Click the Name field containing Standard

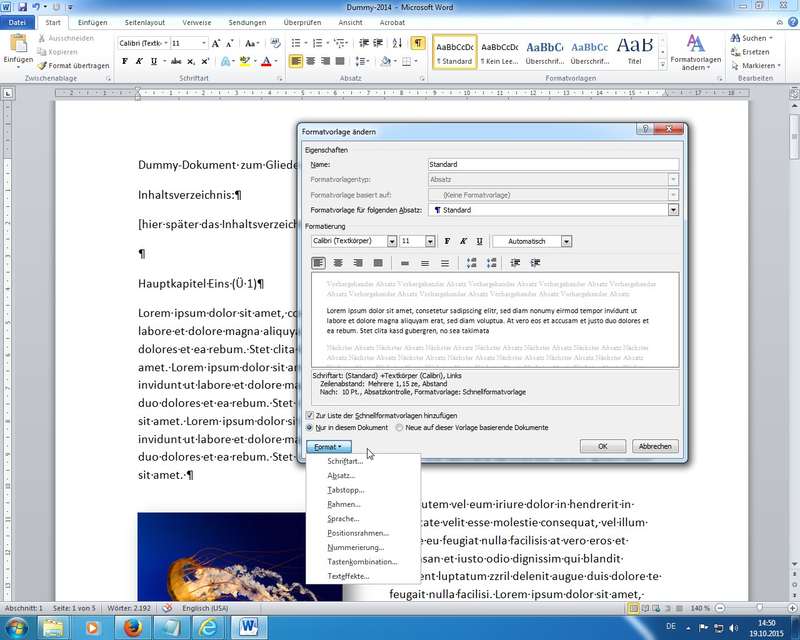[x=553, y=164]
